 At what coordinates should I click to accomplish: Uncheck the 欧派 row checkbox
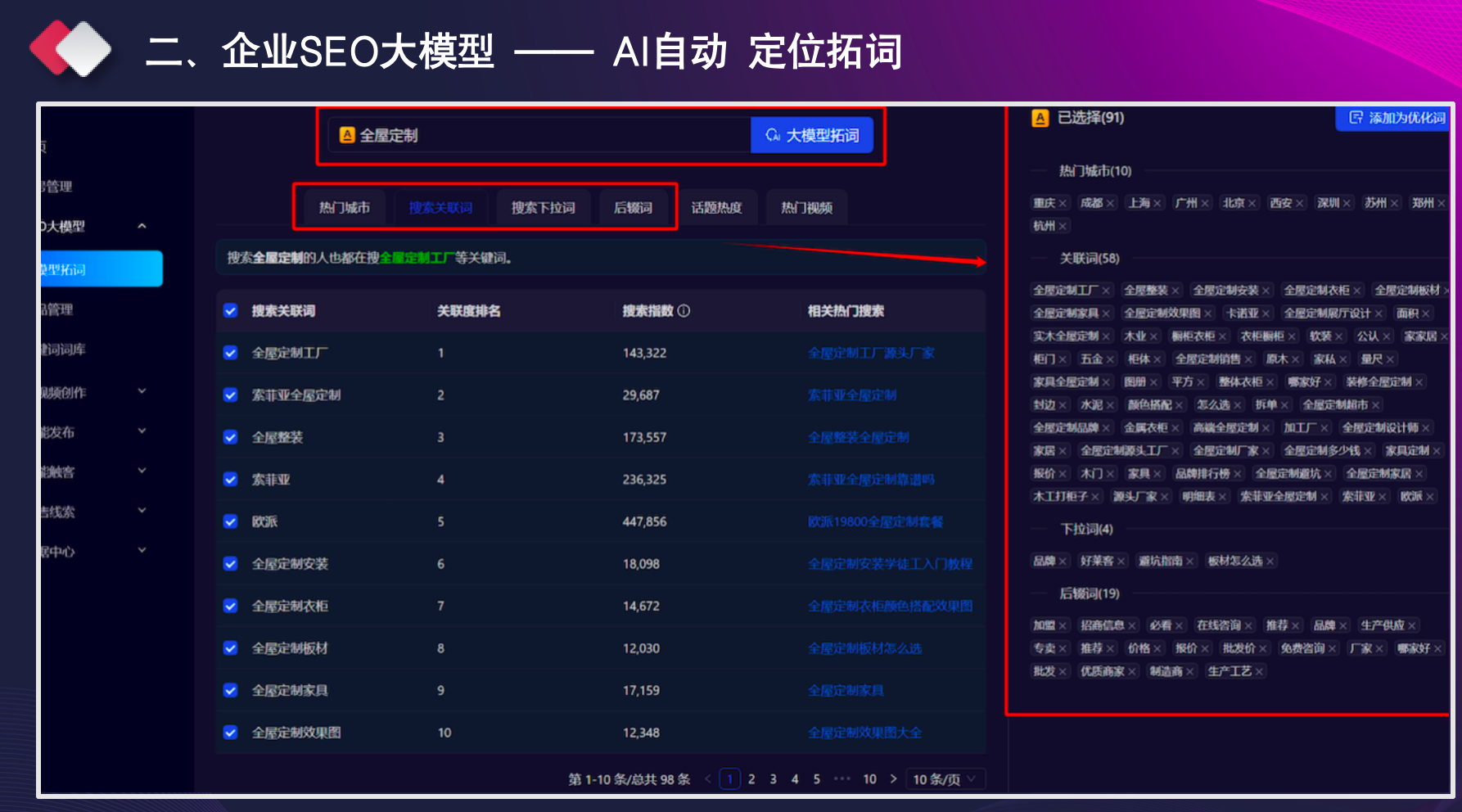tap(231, 521)
